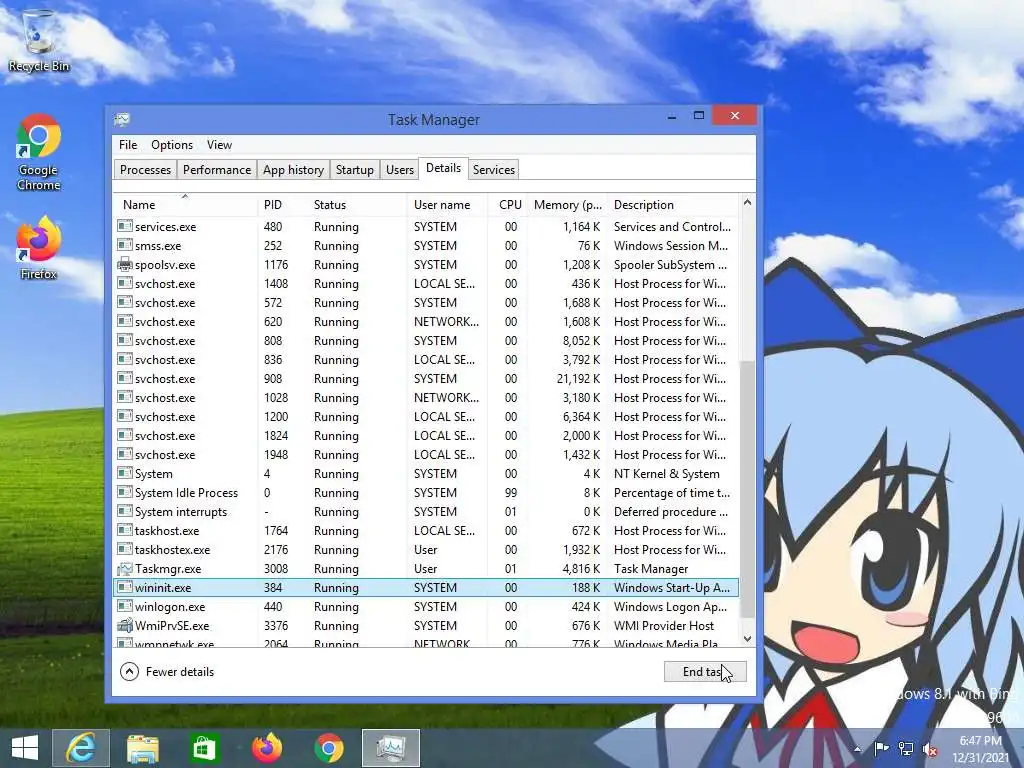
Task: Click memory value 21,192 K
Action: [x=579, y=379]
